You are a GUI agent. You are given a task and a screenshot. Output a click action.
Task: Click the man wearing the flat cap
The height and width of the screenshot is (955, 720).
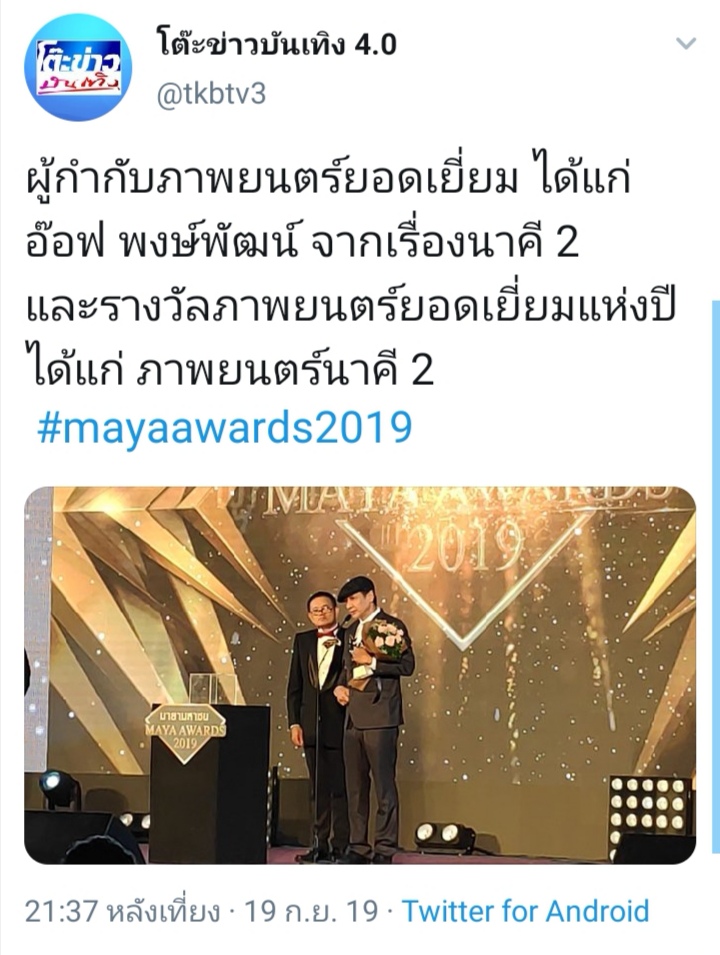click(x=372, y=717)
